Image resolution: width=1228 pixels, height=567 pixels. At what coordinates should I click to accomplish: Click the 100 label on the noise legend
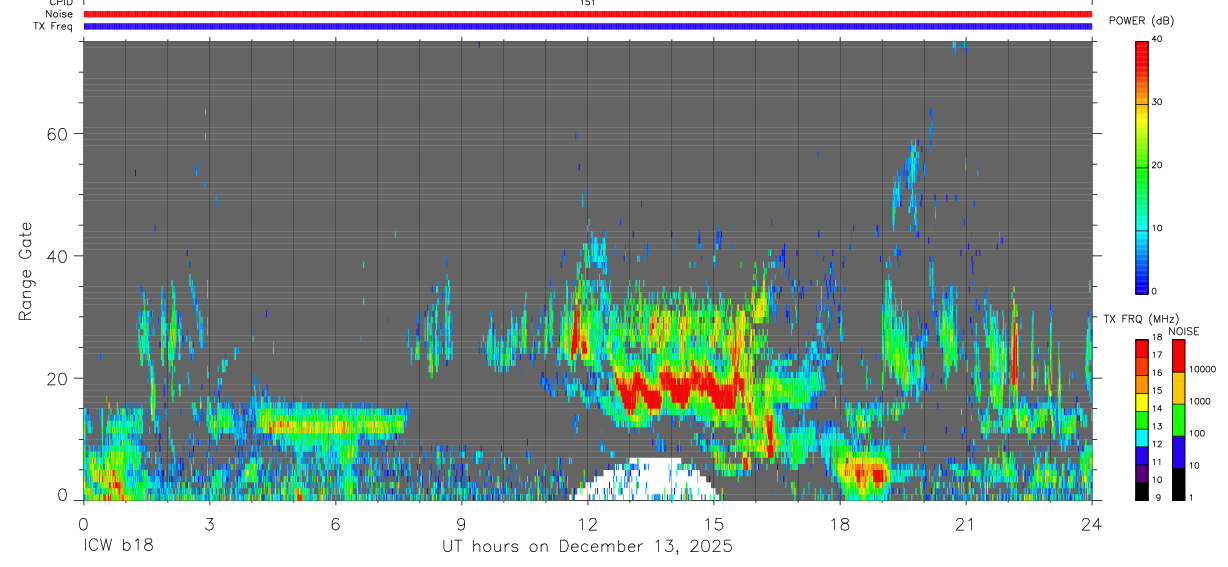coord(1197,433)
